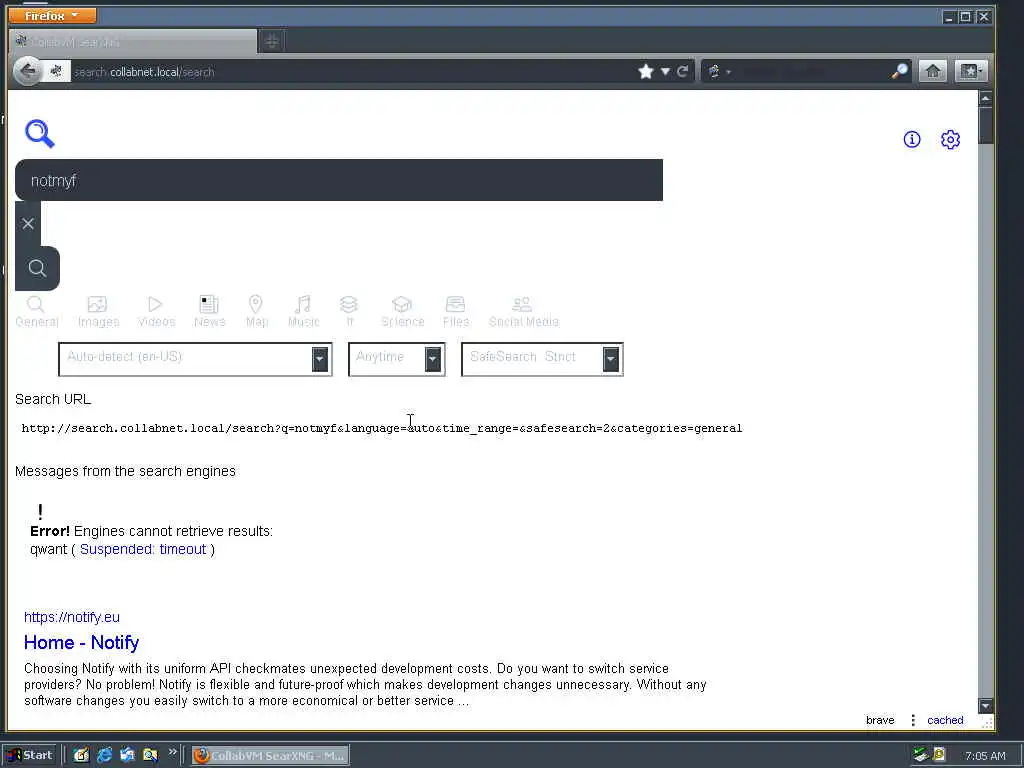Launch the mail icon in quick launch
Viewport: 1024px width, 768px height.
coord(127,756)
